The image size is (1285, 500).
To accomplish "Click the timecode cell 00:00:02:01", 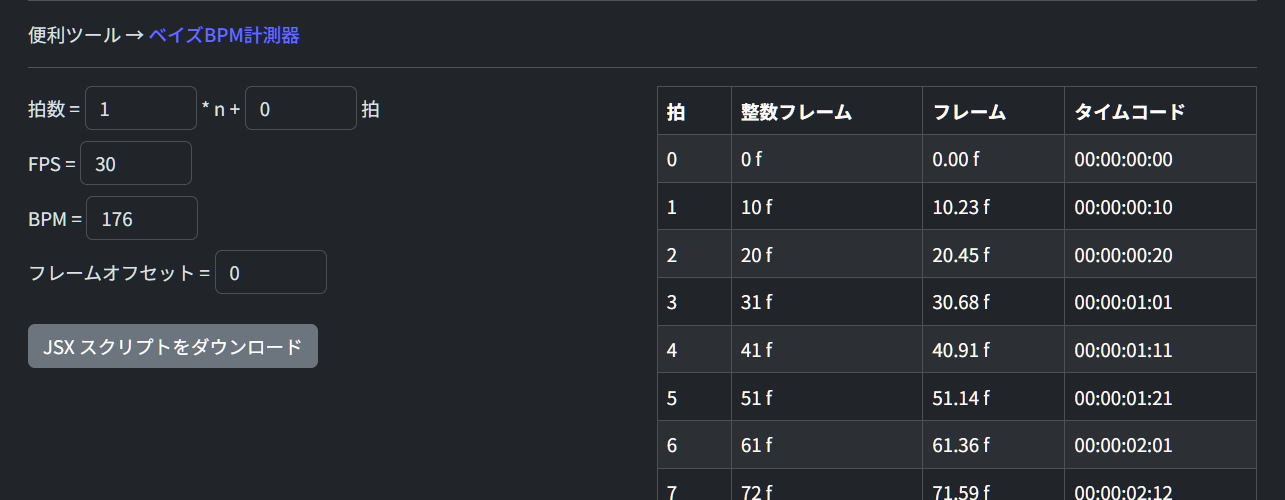I will [x=1123, y=445].
